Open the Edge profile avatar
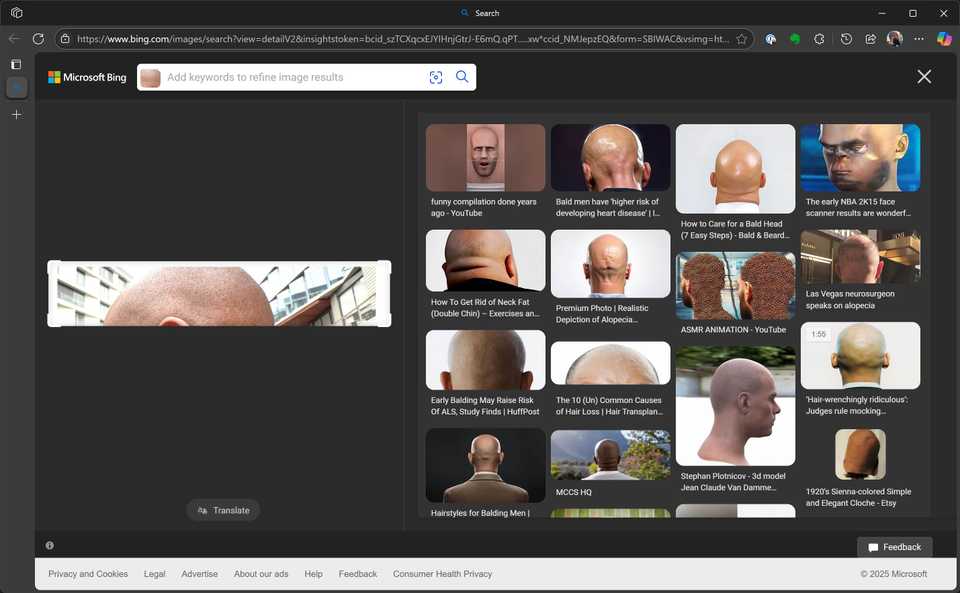 (894, 38)
